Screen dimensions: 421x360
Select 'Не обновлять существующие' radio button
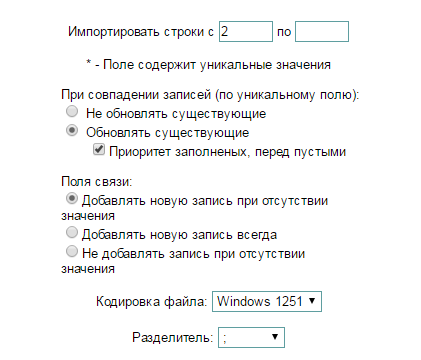pyautogui.click(x=72, y=111)
